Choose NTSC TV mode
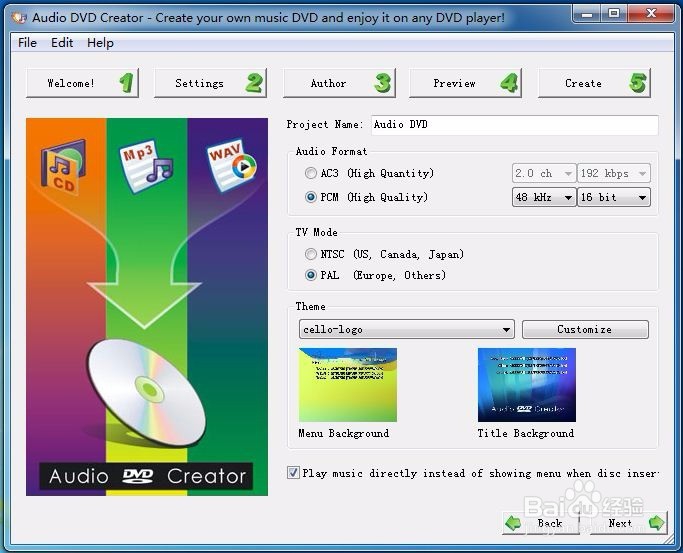683x553 pixels. coord(384,254)
